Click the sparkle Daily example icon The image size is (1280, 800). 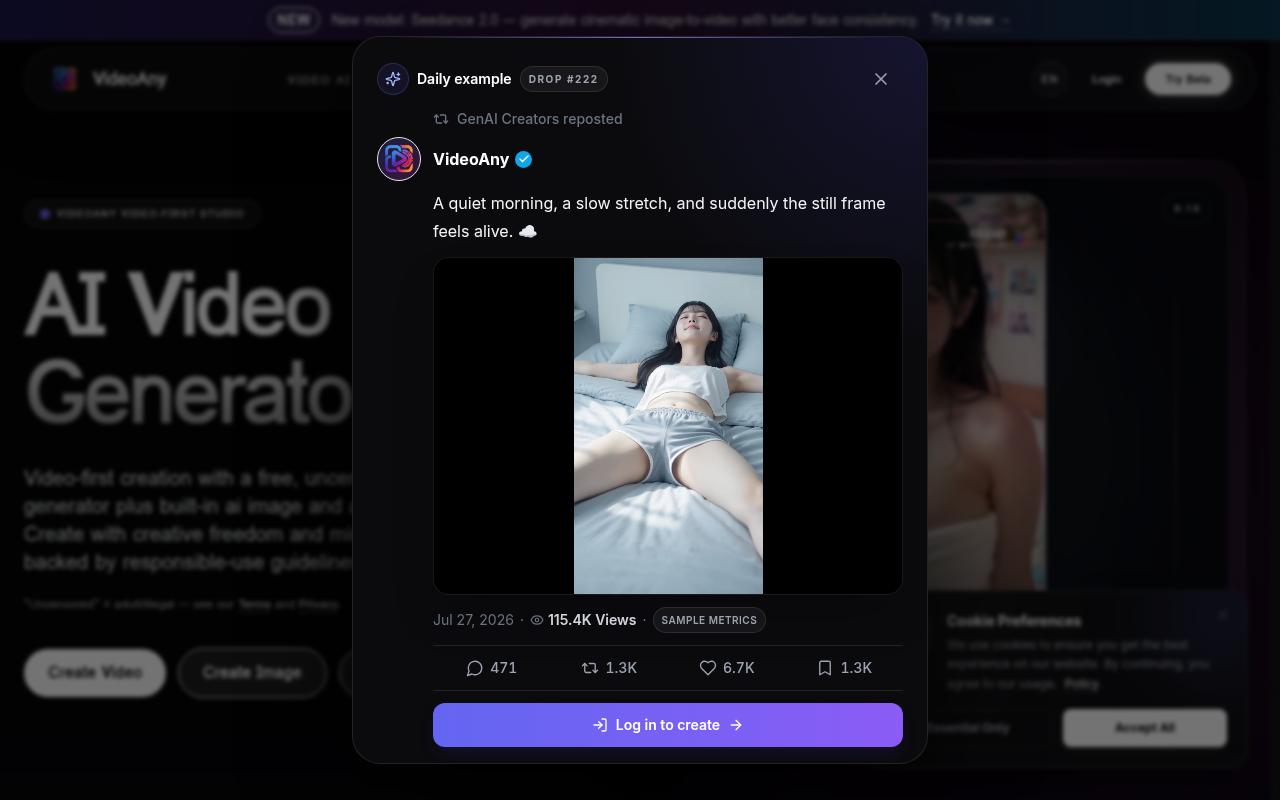point(393,79)
